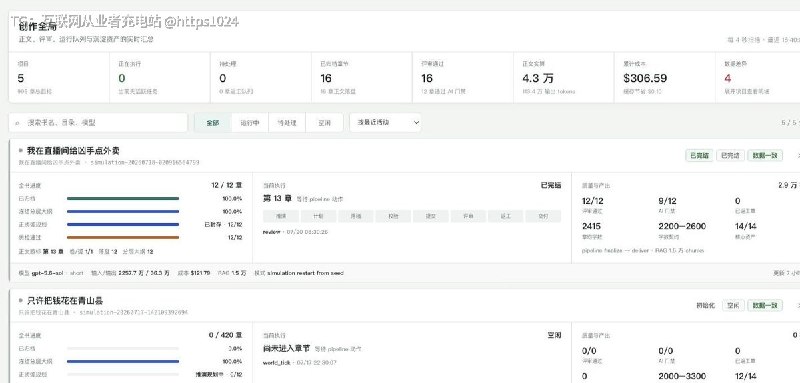This screenshot has width=800, height=383.
Task: Select the 全部 filter tab
Action: [213, 123]
